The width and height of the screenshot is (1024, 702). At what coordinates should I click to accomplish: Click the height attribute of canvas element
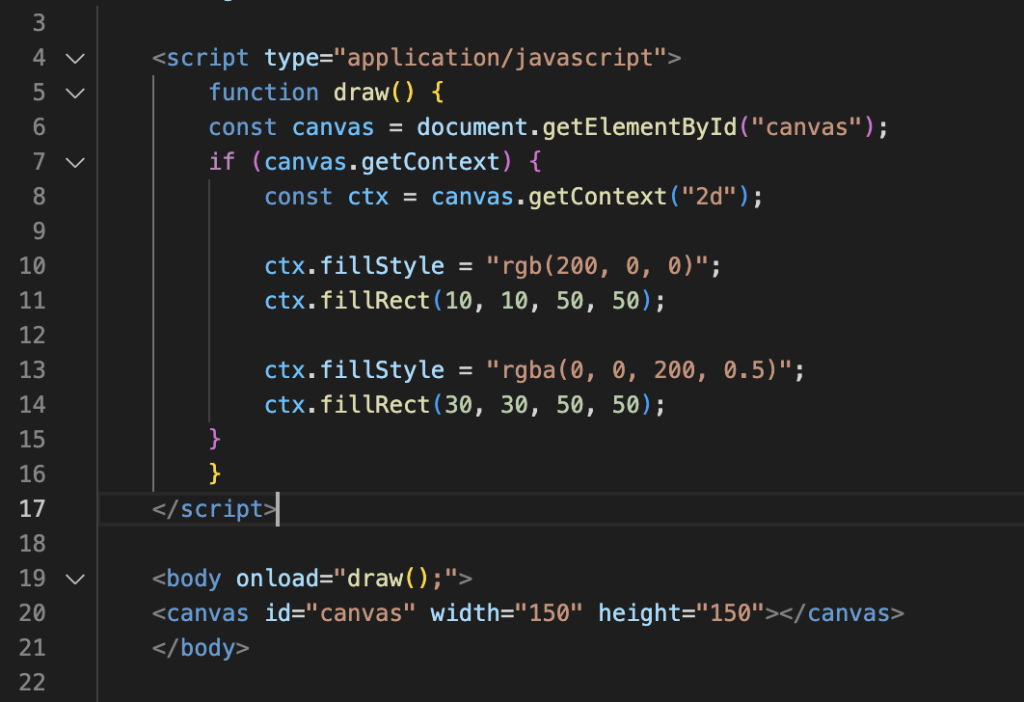640,613
